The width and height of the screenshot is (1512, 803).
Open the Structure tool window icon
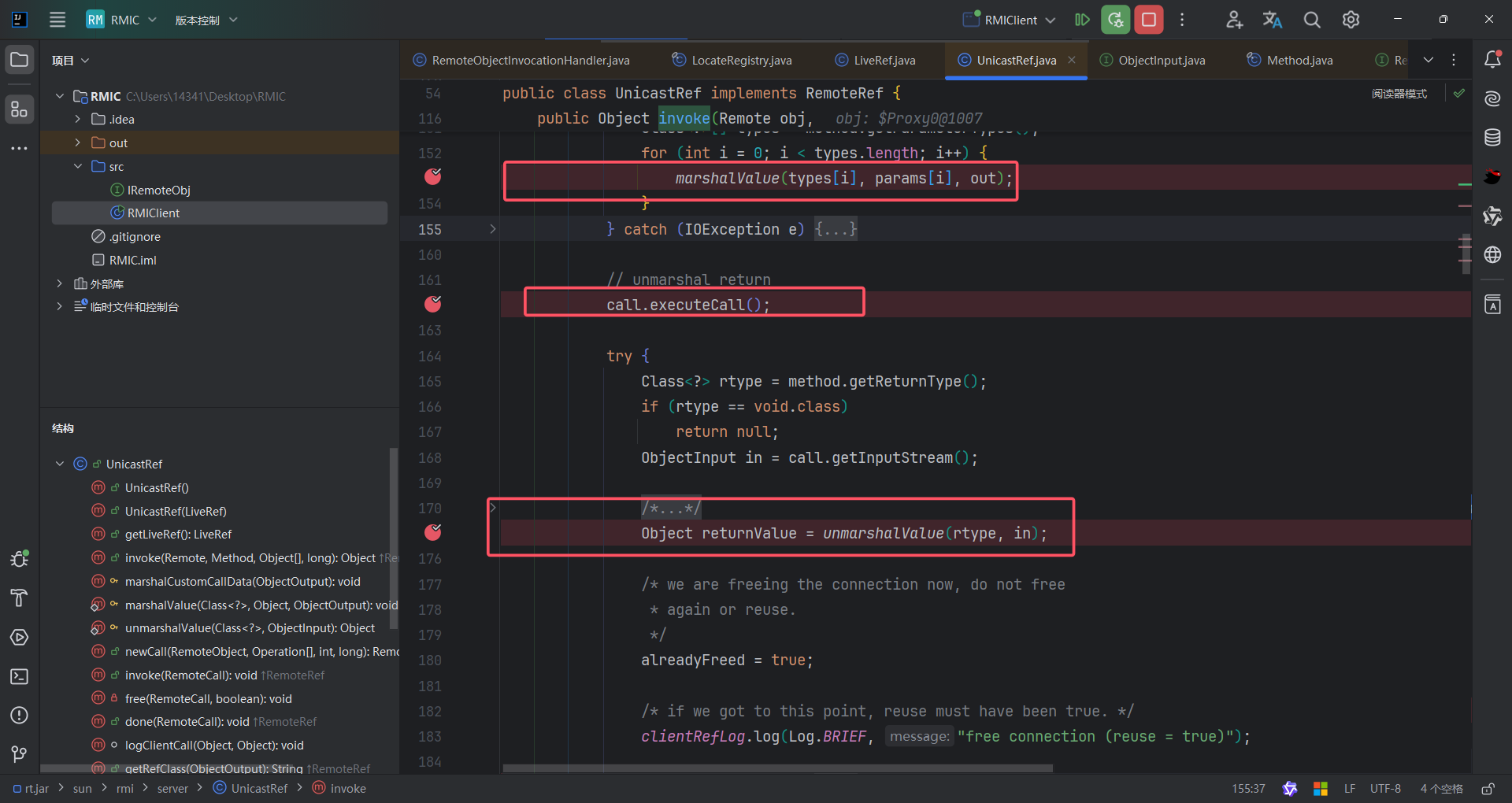tap(20, 109)
